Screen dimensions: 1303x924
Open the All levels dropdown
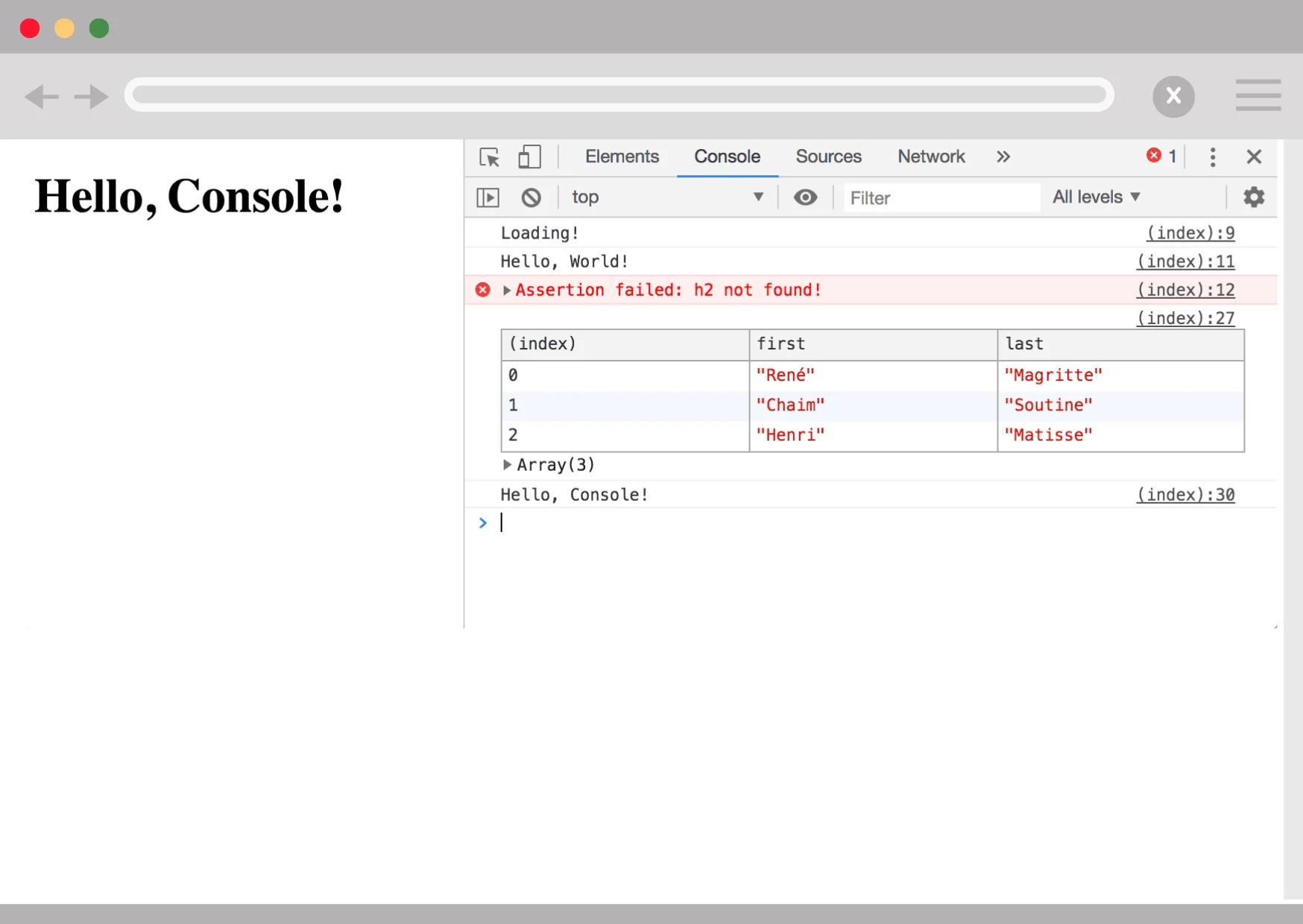tap(1096, 197)
